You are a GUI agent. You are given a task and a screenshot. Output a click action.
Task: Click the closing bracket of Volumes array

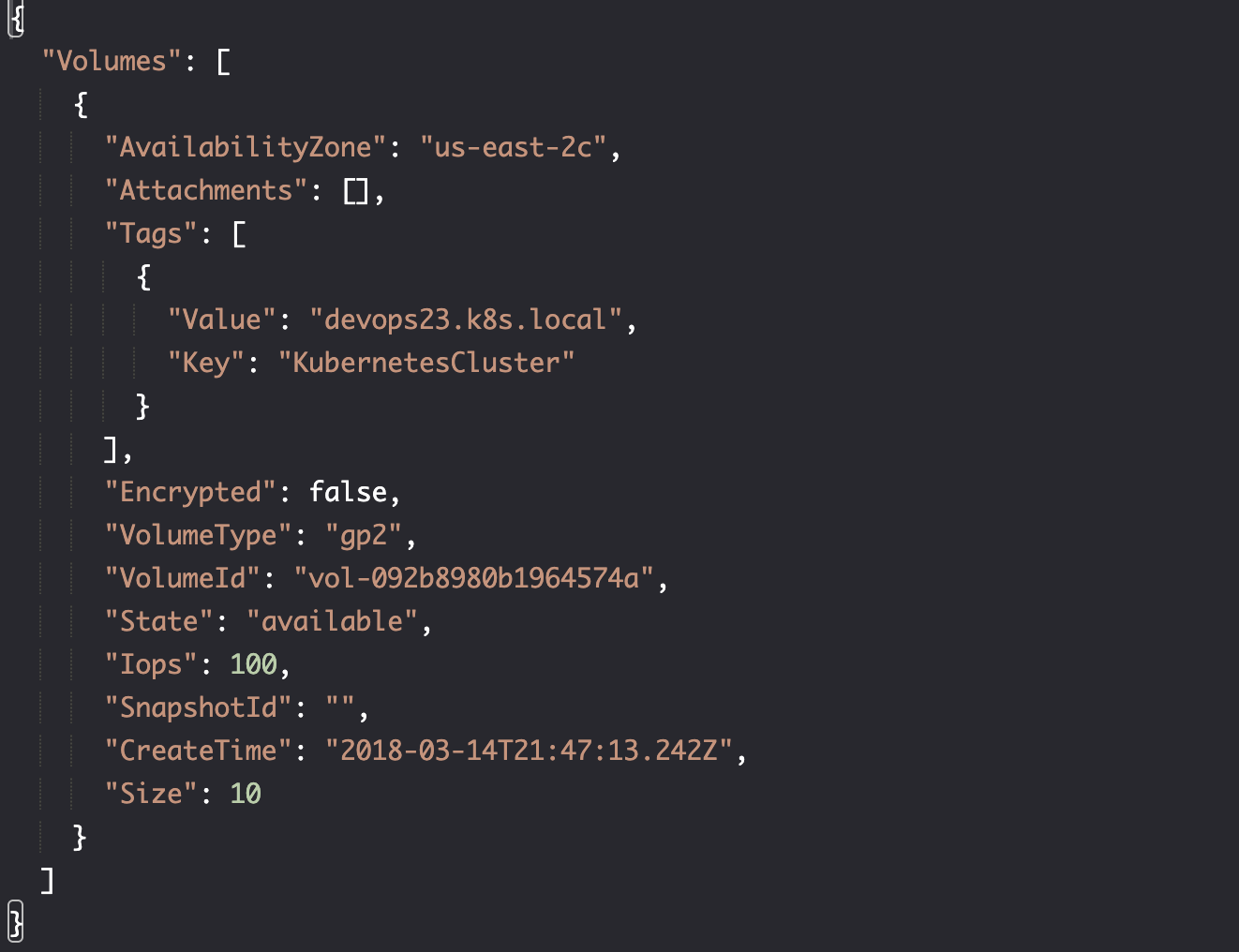click(x=48, y=881)
